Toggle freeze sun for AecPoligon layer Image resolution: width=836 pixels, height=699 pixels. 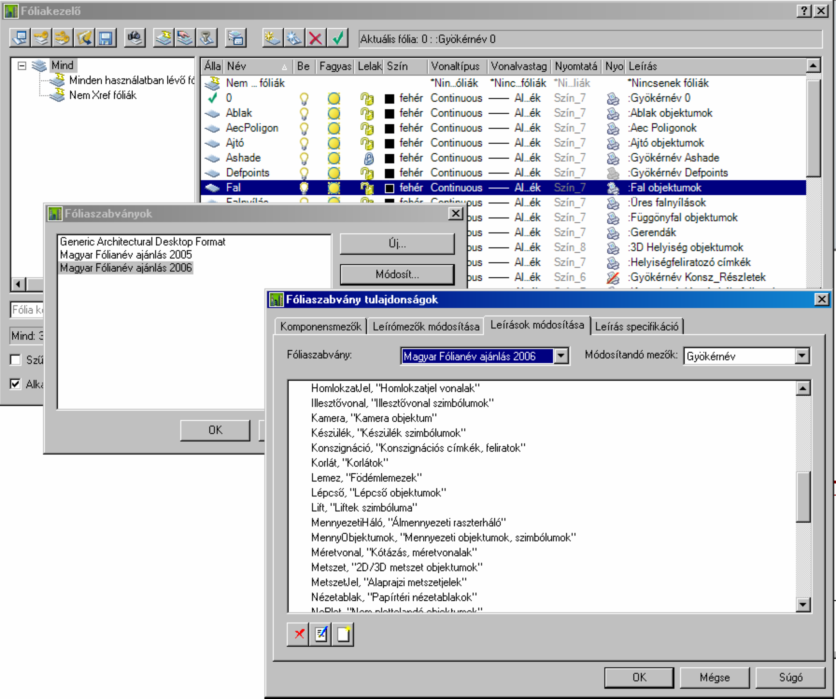334,128
